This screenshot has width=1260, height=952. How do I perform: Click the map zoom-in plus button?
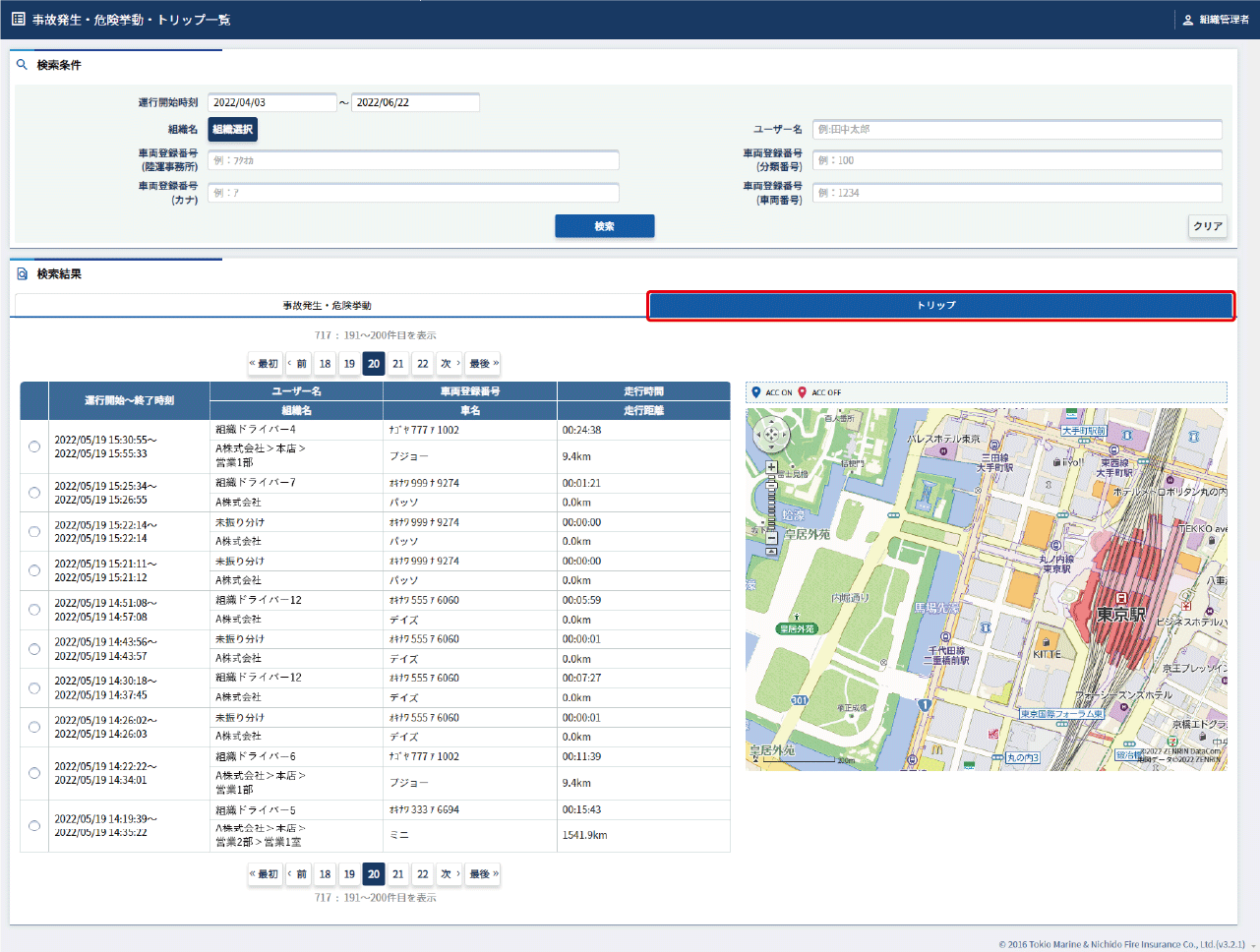[x=771, y=467]
